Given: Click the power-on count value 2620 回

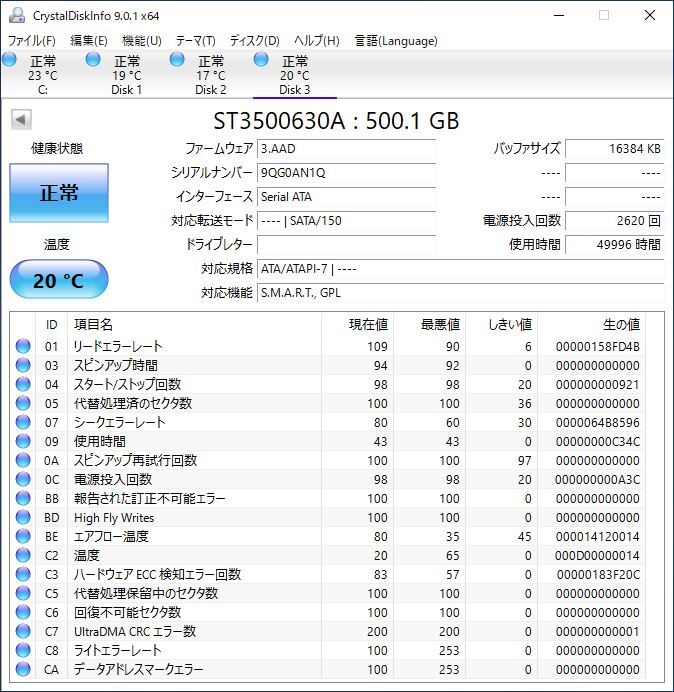Looking at the screenshot, I should pyautogui.click(x=614, y=220).
